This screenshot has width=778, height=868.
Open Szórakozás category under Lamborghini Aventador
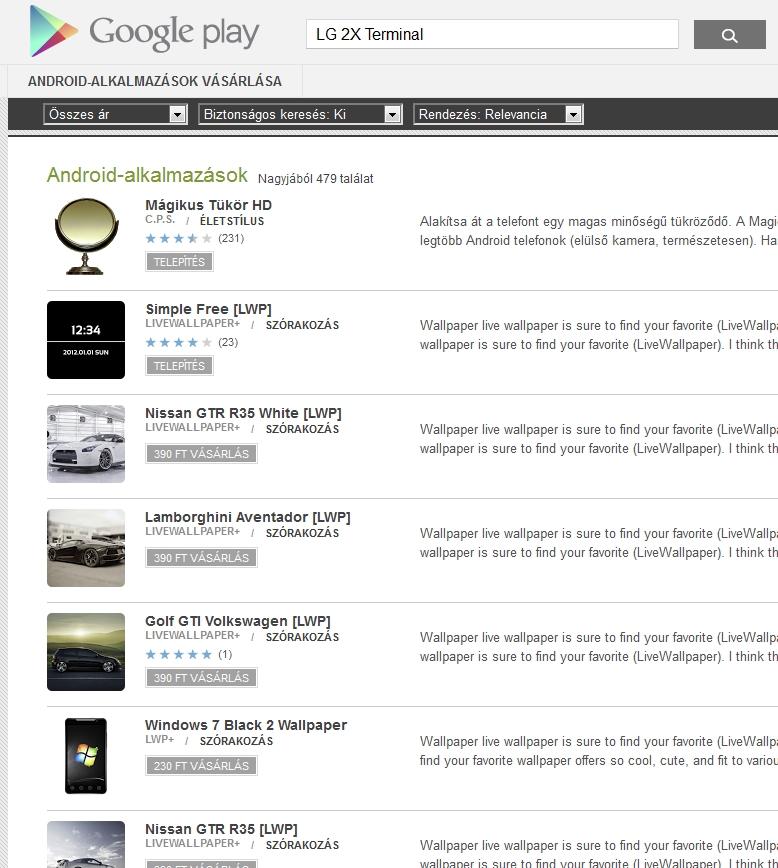pyautogui.click(x=302, y=533)
